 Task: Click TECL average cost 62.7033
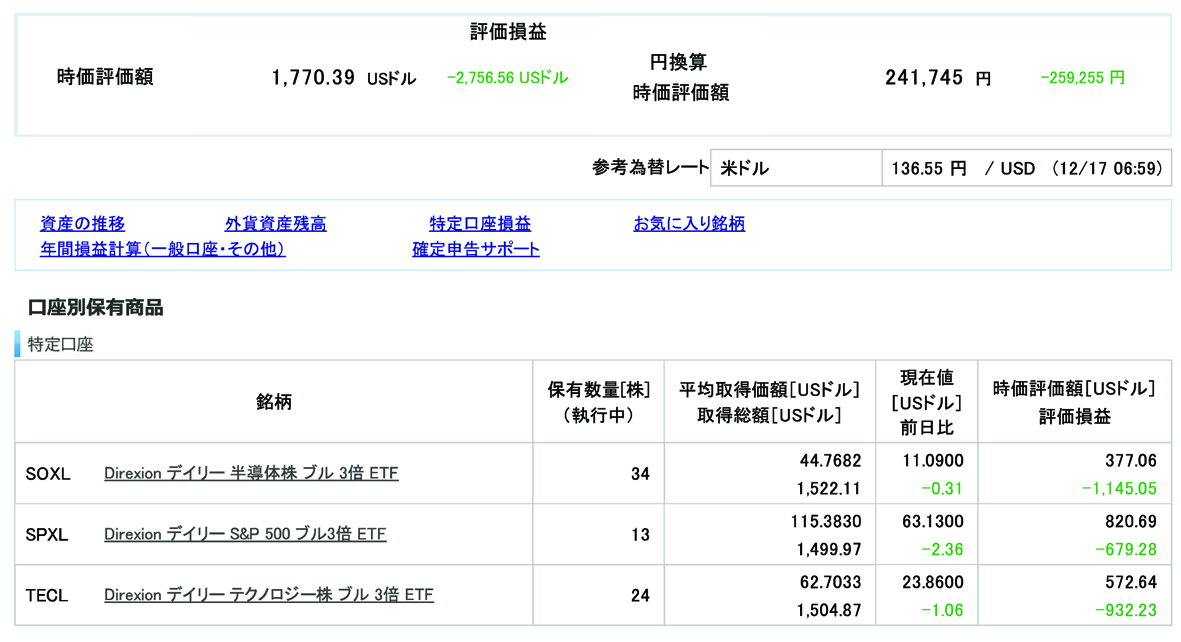point(830,582)
